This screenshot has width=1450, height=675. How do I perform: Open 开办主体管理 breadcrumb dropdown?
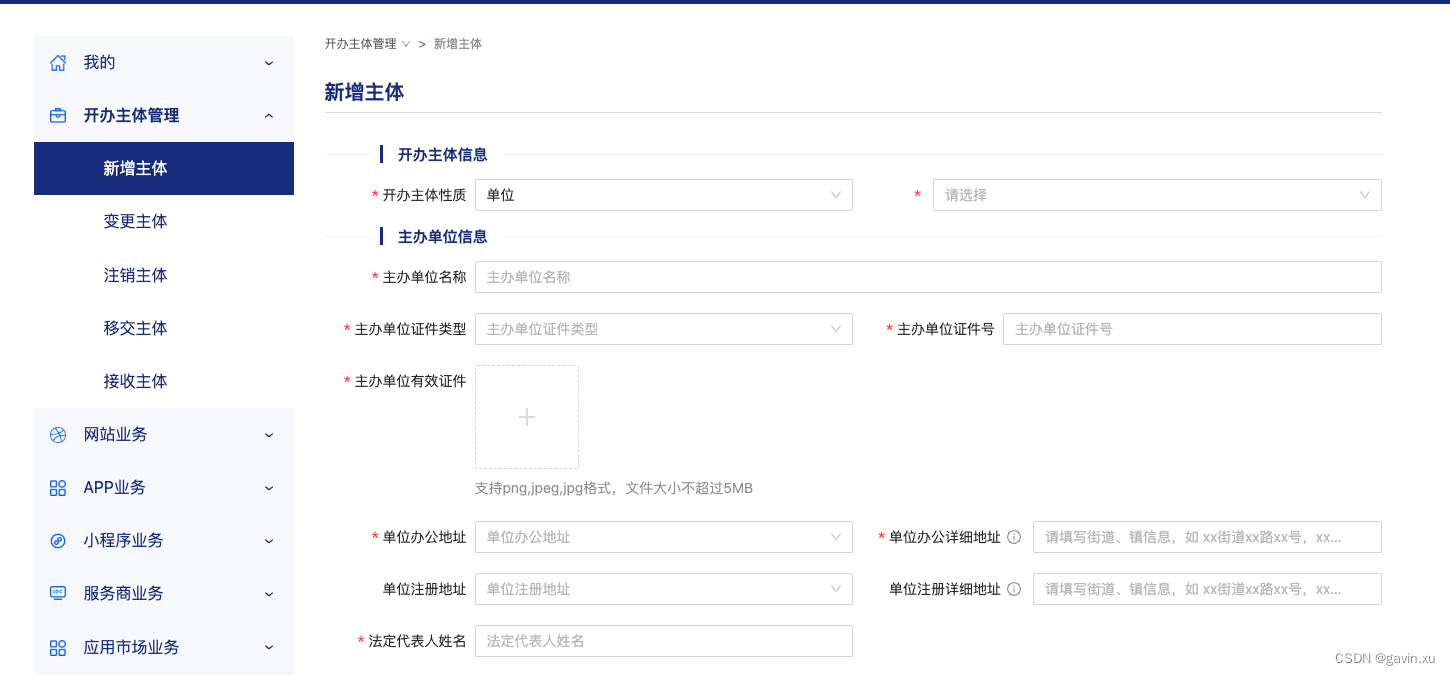[367, 44]
